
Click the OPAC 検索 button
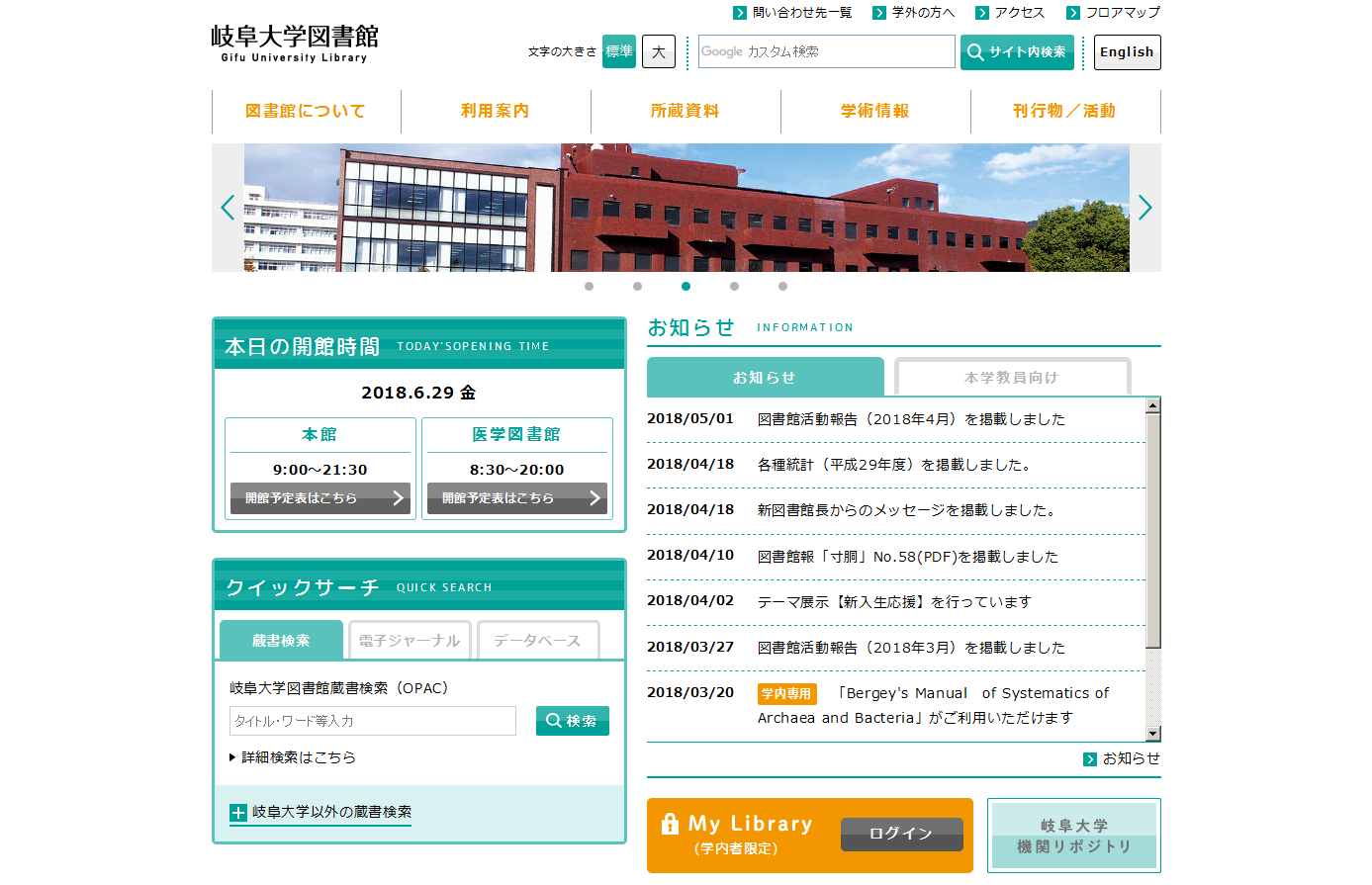pos(573,721)
